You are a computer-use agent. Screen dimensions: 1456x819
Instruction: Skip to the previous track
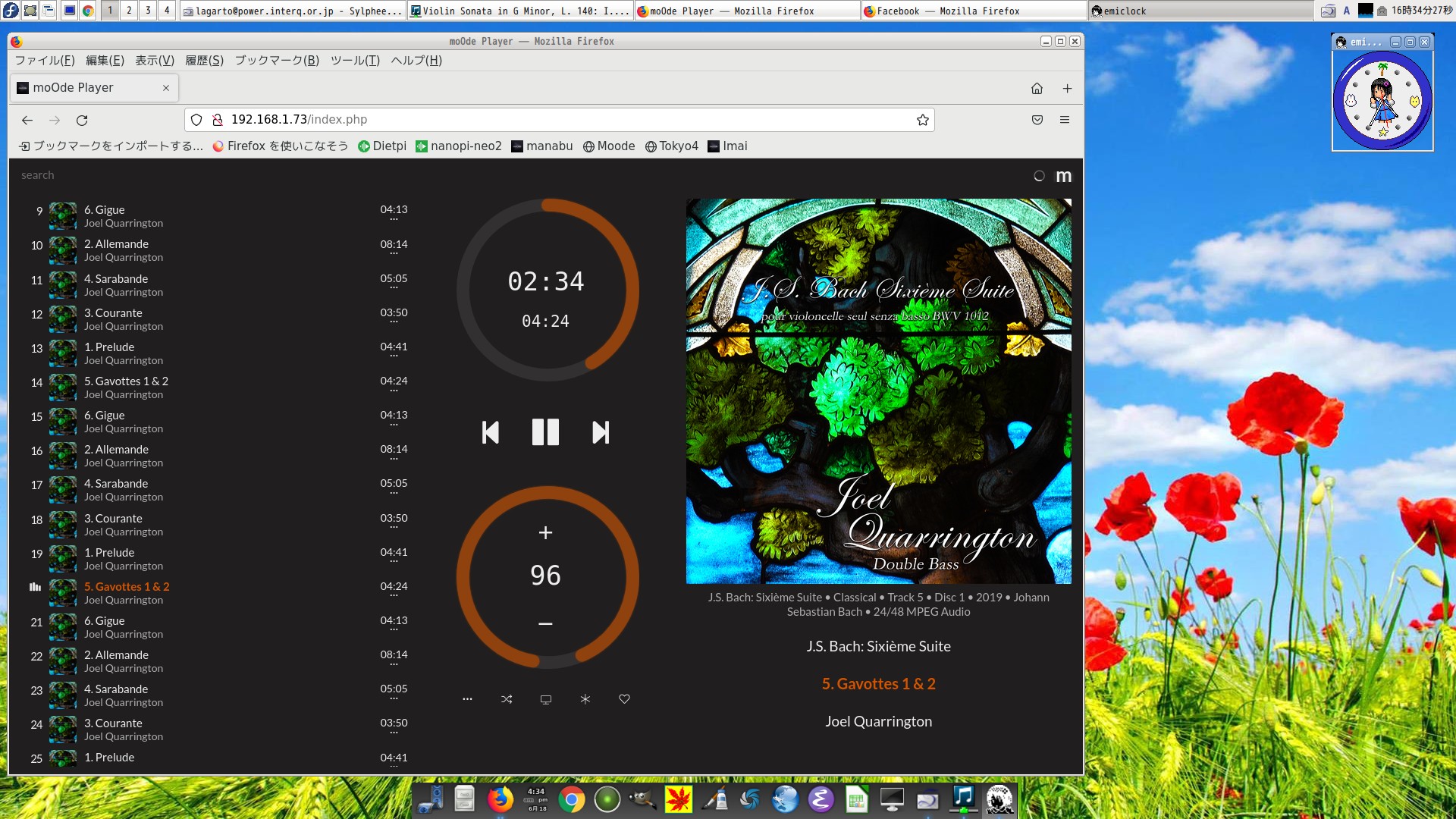[x=491, y=432]
